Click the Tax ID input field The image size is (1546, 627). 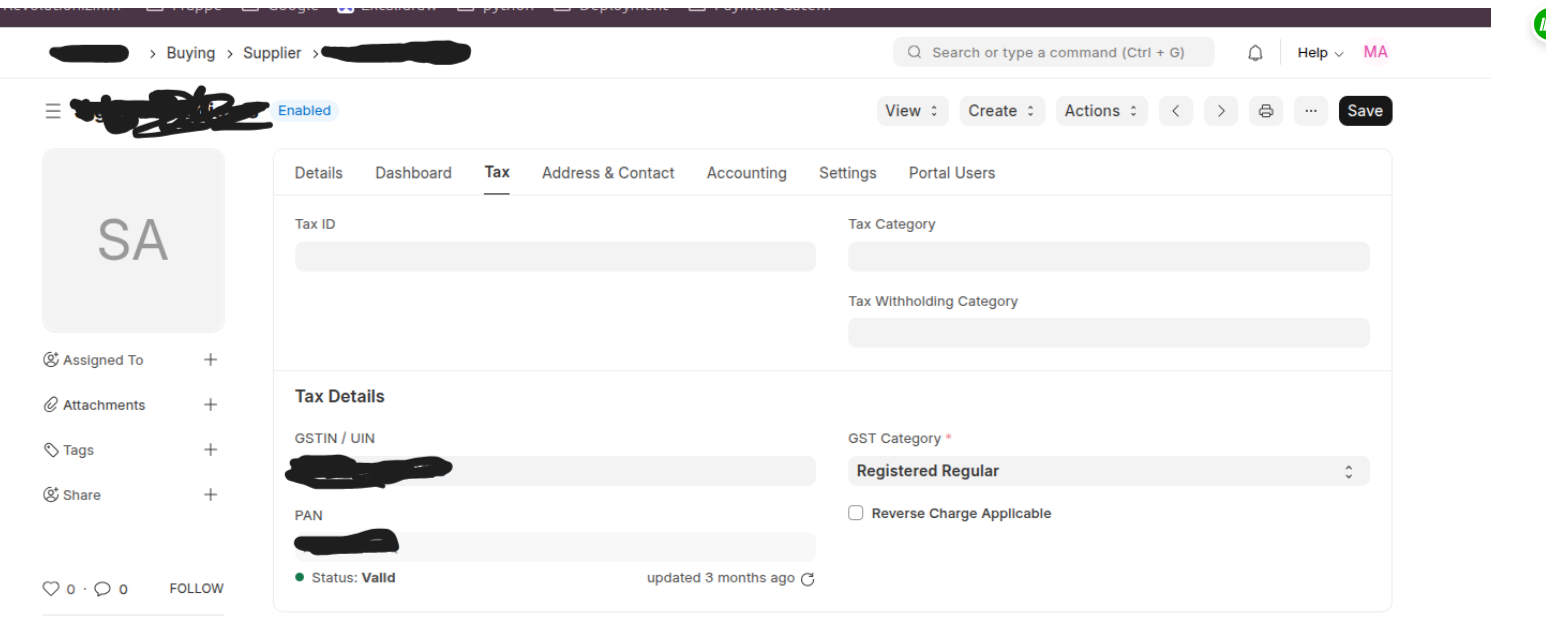click(x=555, y=257)
